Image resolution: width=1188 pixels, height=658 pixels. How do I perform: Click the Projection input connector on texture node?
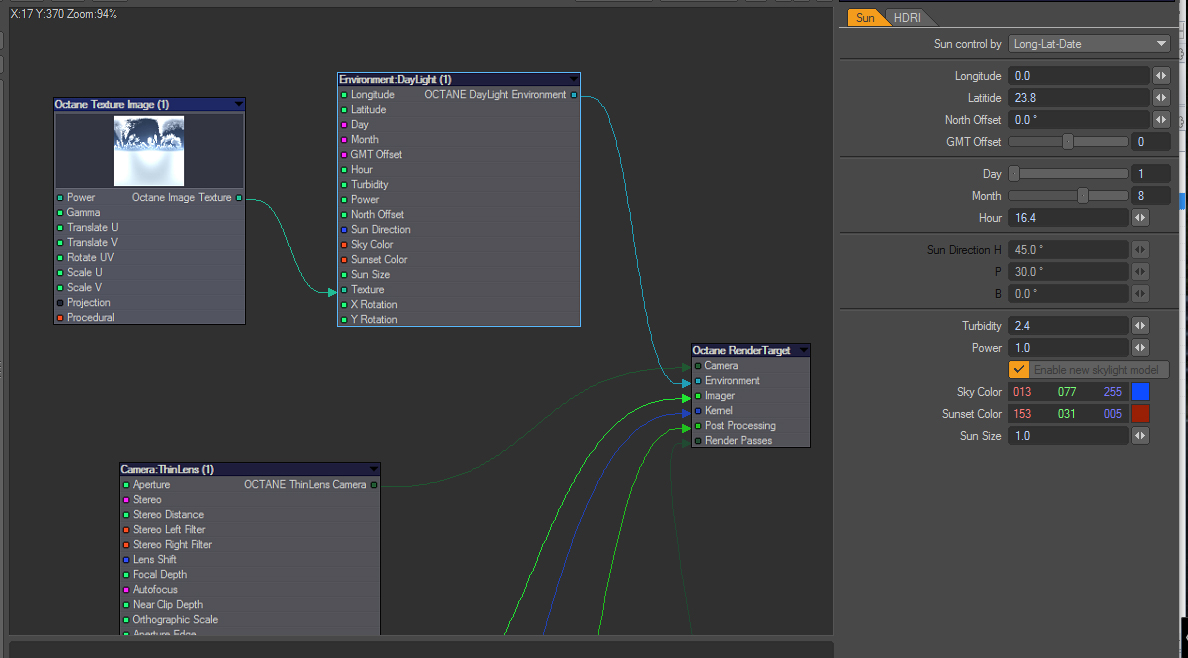pyautogui.click(x=60, y=302)
